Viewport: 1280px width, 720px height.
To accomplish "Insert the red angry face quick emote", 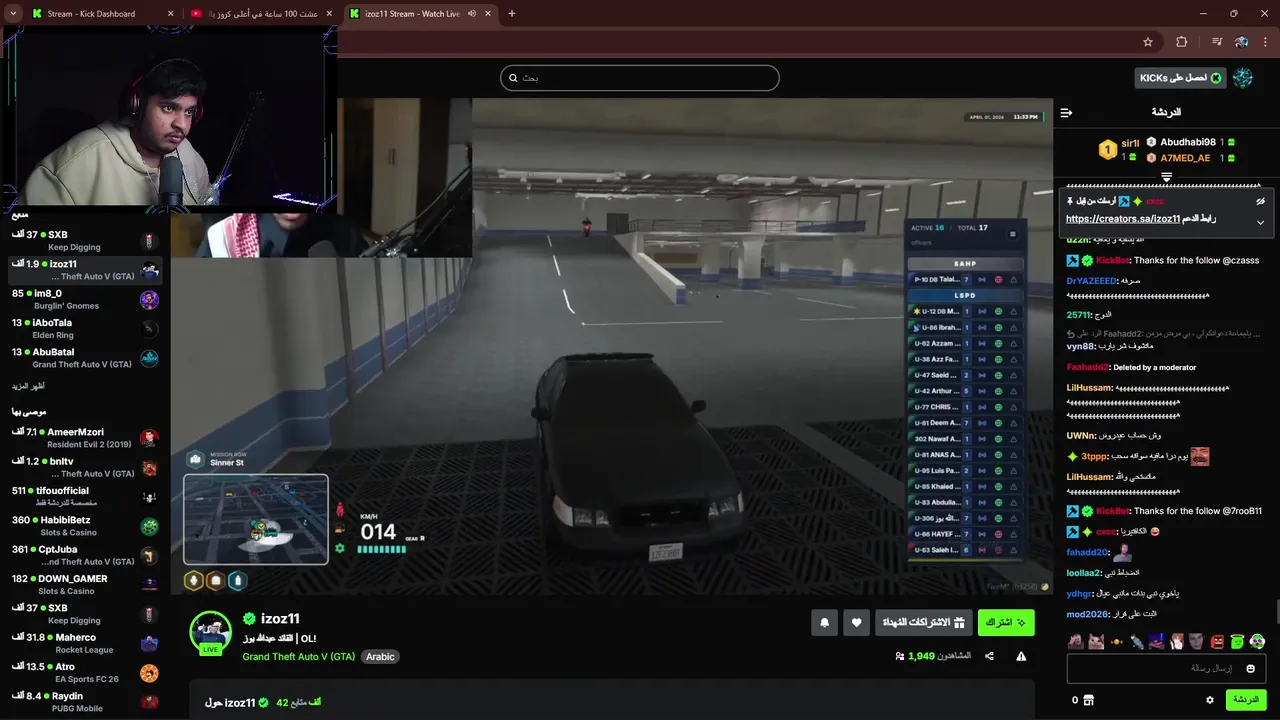I will [x=1217, y=642].
